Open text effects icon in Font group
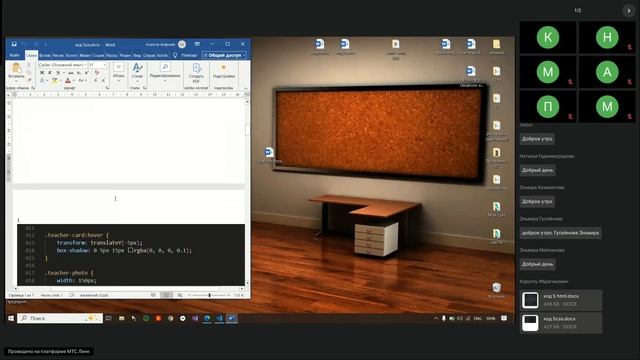 (42, 80)
